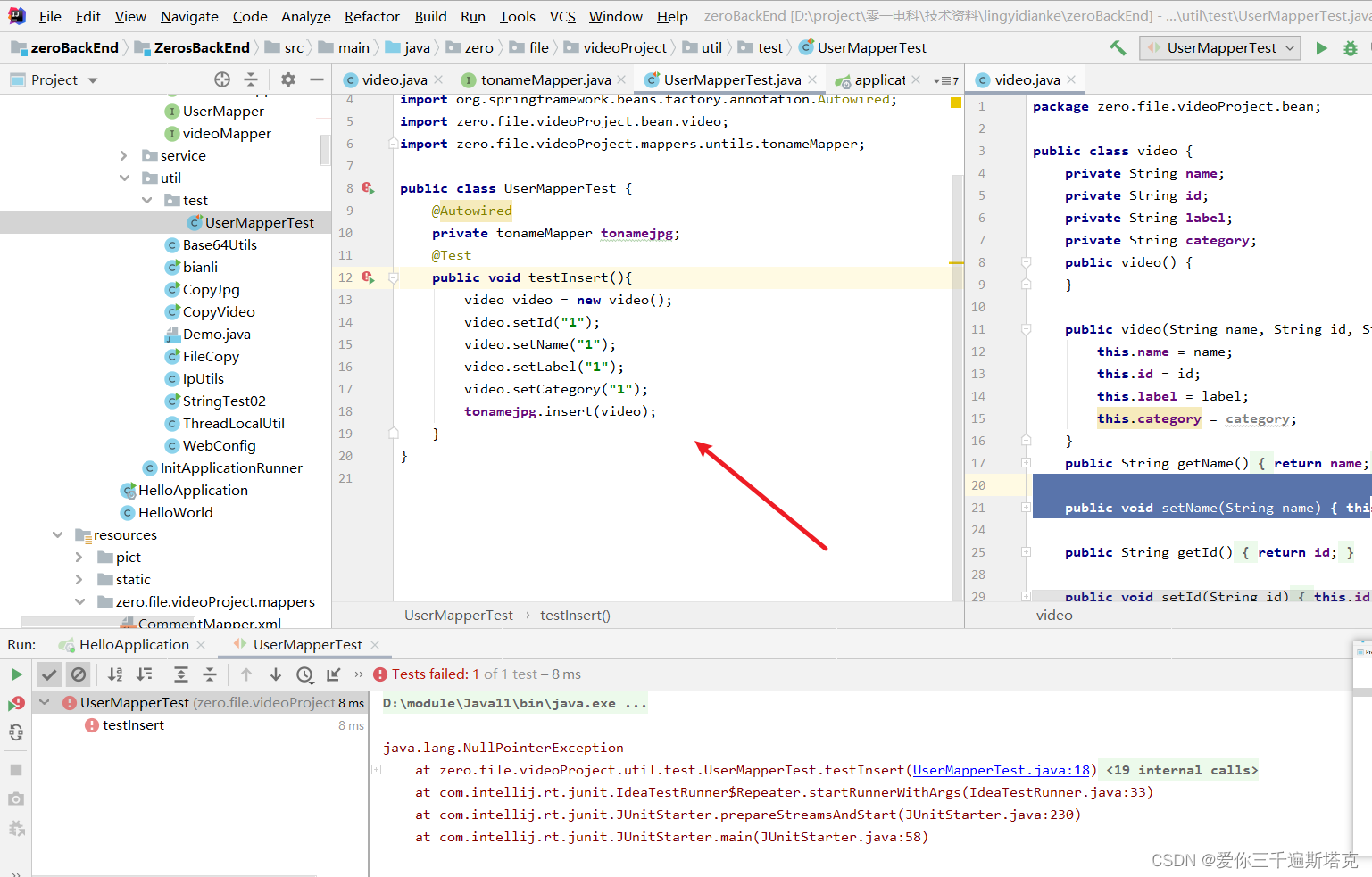Rerun the failed tests in the Run panel
The width and height of the screenshot is (1372, 877).
[16, 702]
